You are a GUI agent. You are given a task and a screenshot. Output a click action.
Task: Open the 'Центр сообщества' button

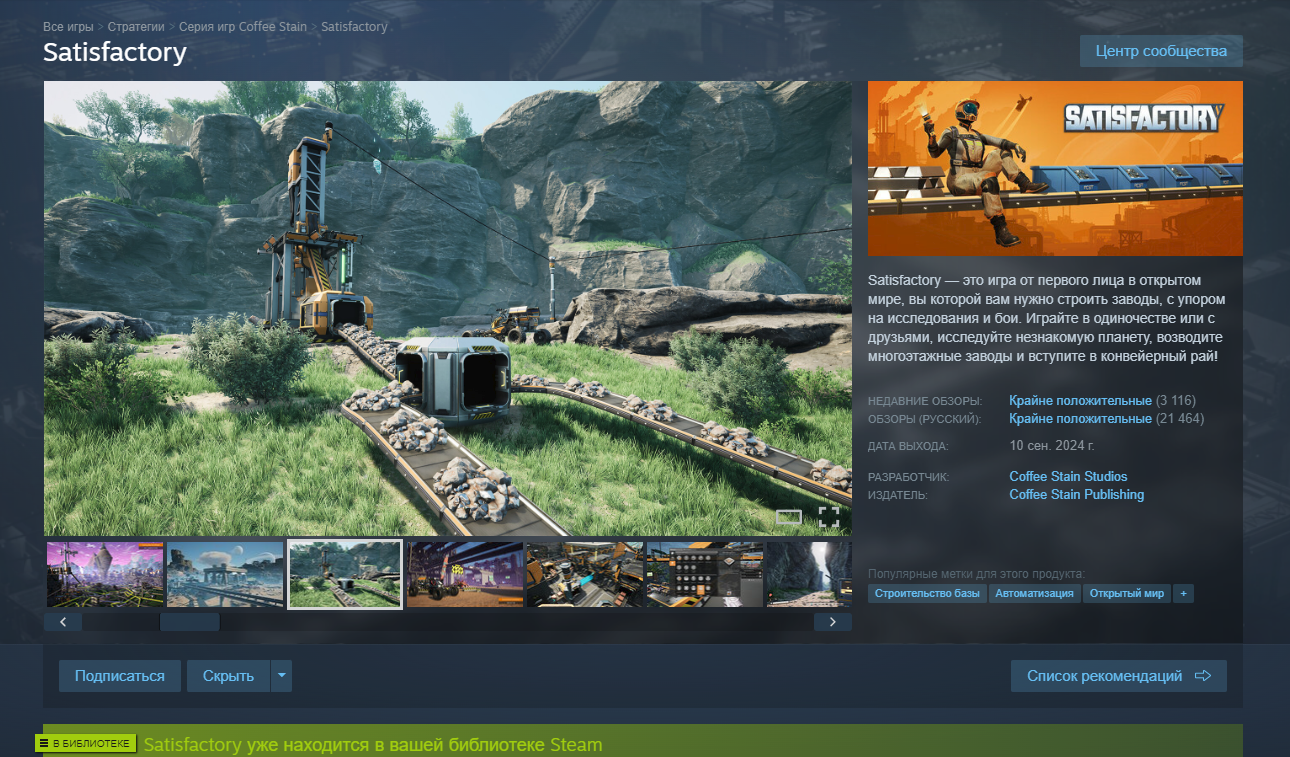[x=1161, y=51]
